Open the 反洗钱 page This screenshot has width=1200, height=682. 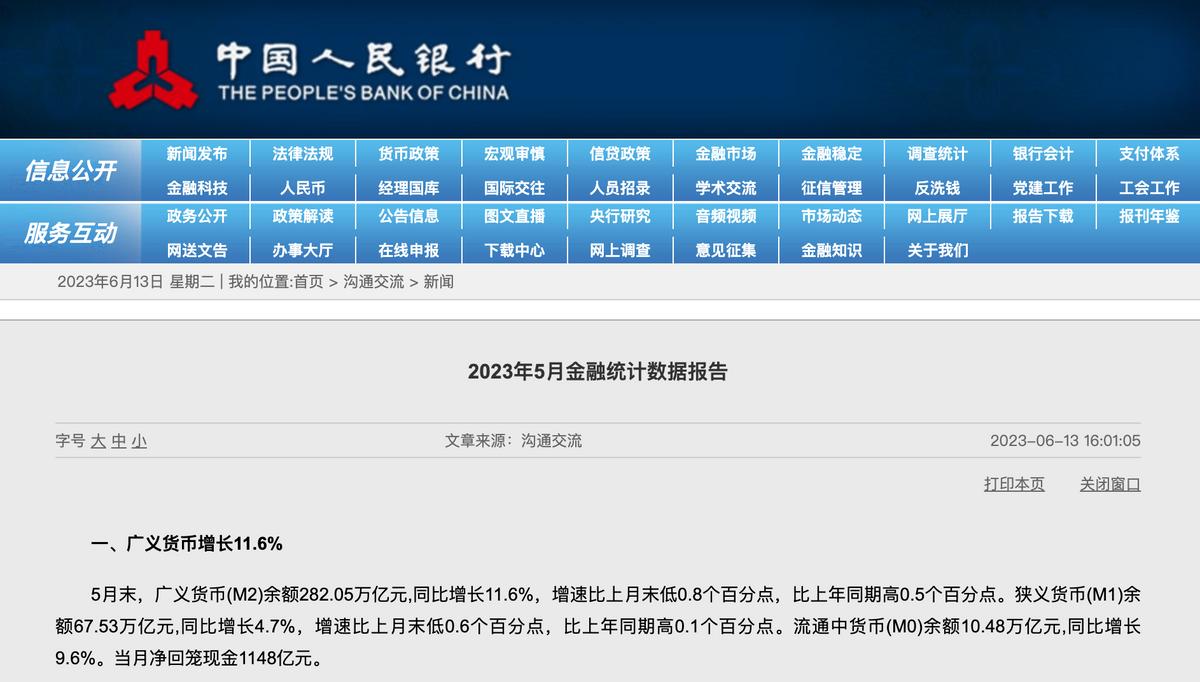(x=938, y=187)
